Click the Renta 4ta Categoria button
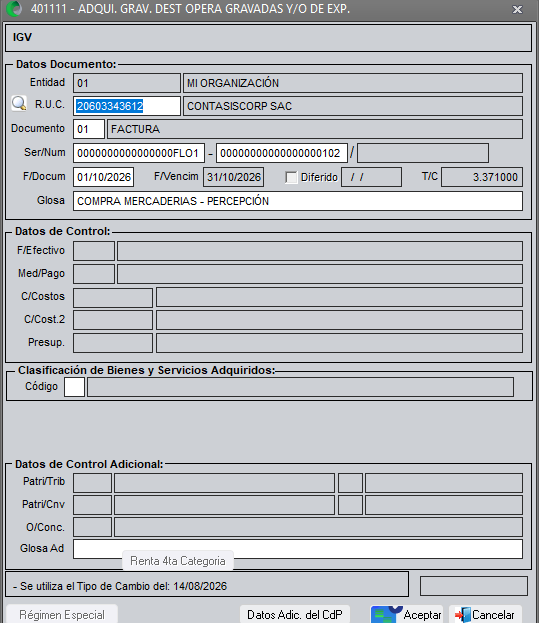The image size is (539, 623). [x=178, y=561]
